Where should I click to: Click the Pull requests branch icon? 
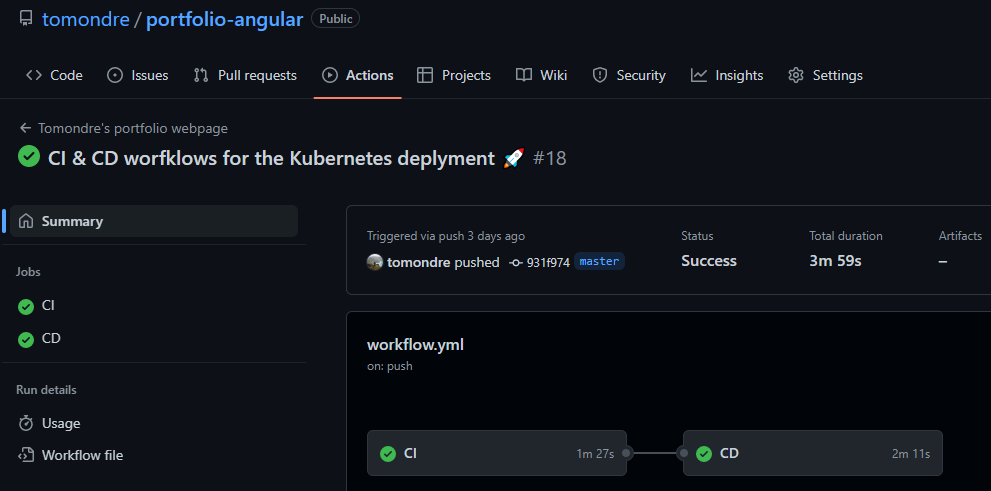point(201,75)
